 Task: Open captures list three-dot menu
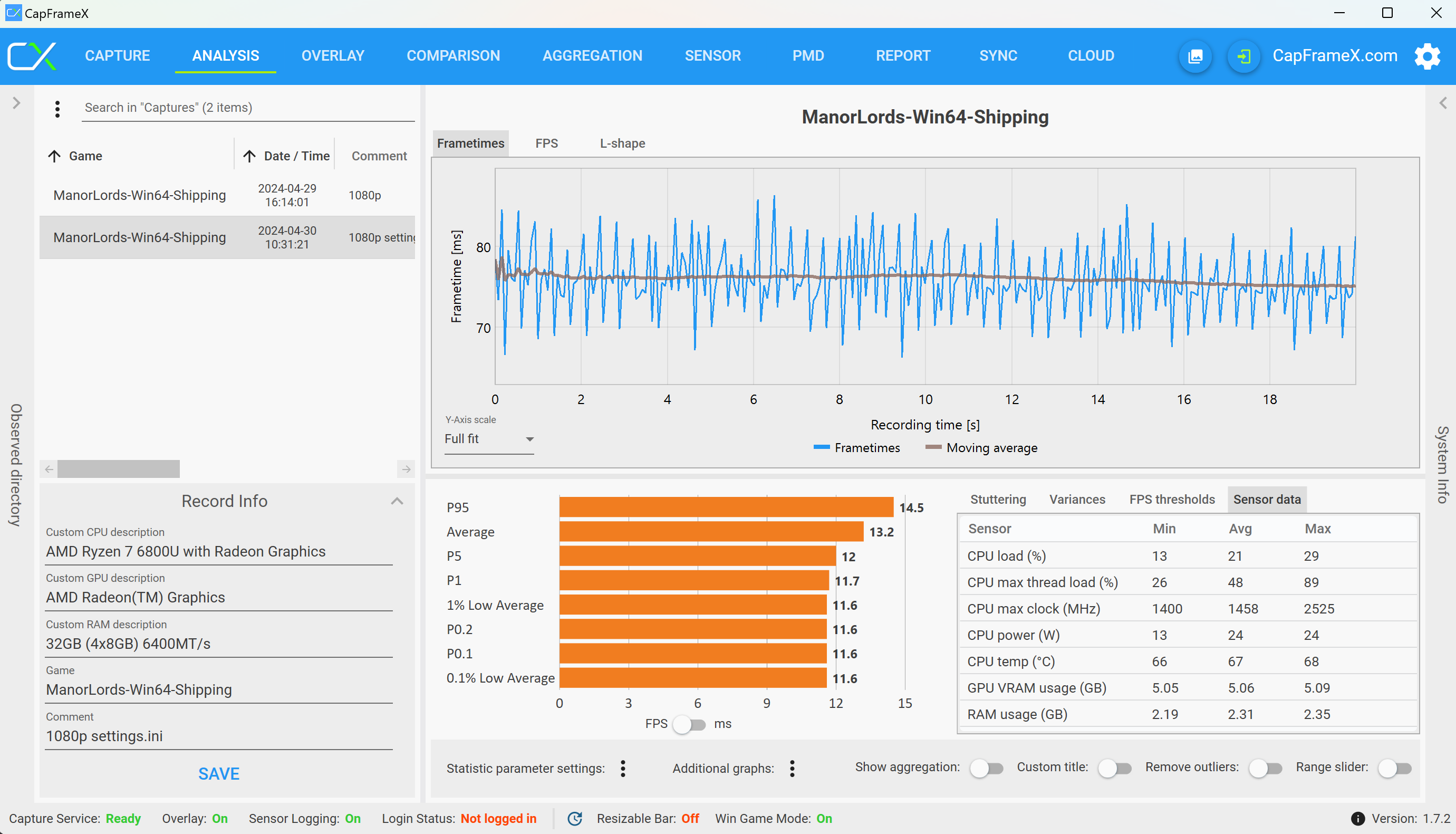[57, 108]
